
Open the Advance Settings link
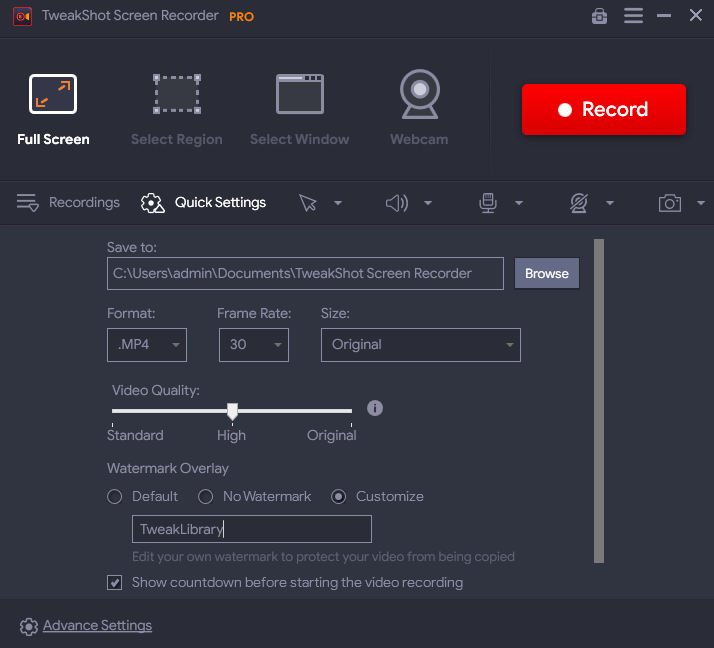(x=97, y=625)
